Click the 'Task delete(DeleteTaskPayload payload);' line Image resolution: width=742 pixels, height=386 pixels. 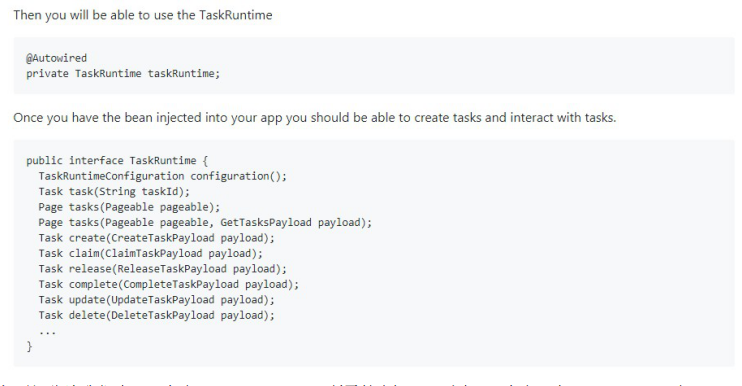[157, 316]
